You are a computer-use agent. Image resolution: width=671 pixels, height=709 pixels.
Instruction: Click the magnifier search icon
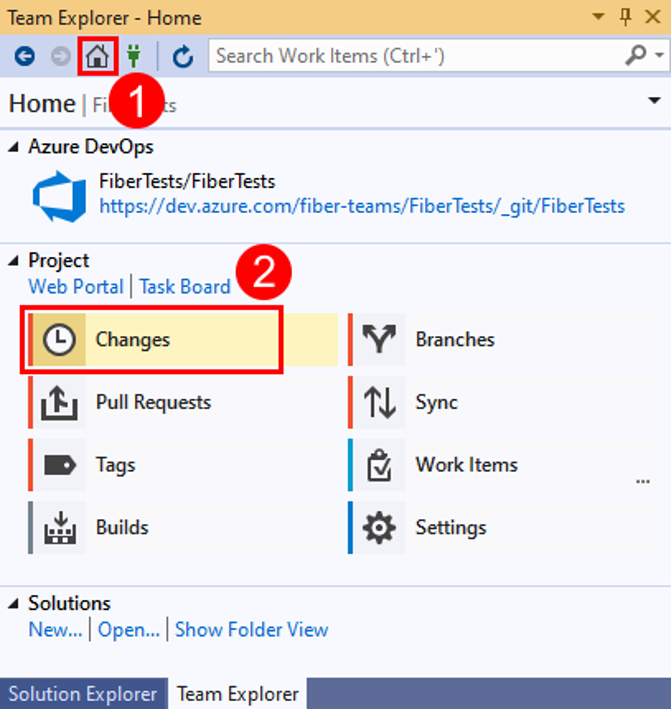click(x=635, y=56)
